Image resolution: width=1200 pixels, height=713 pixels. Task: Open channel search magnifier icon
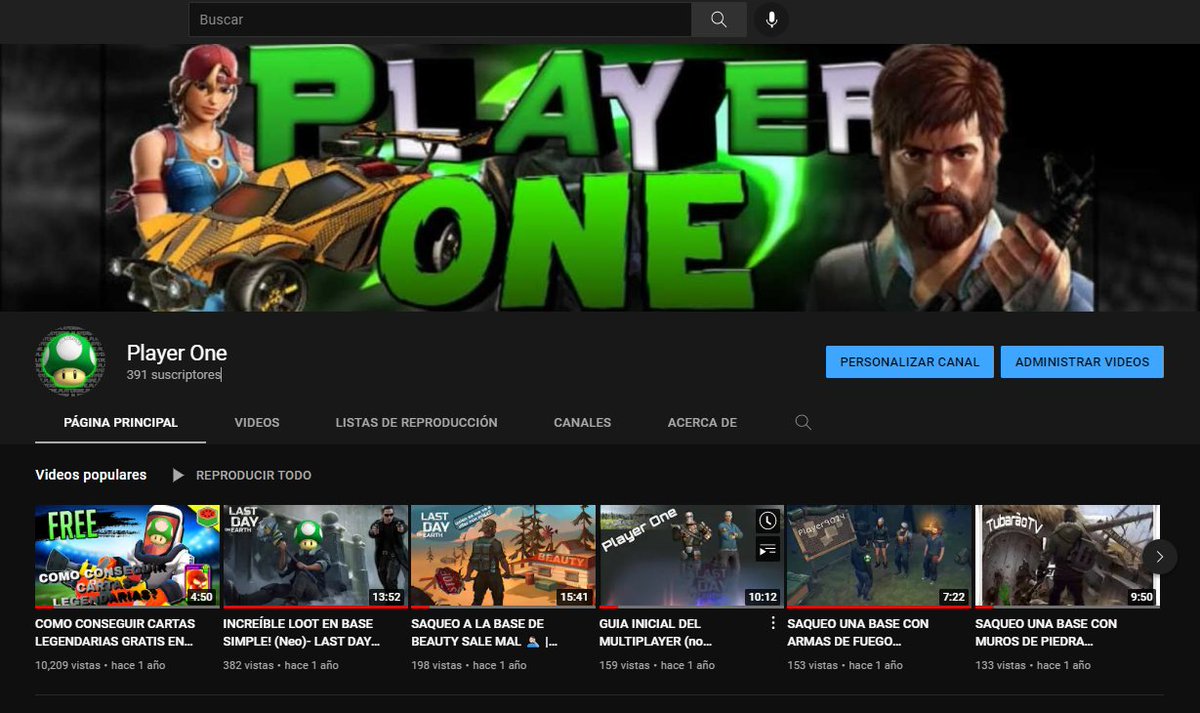click(803, 423)
